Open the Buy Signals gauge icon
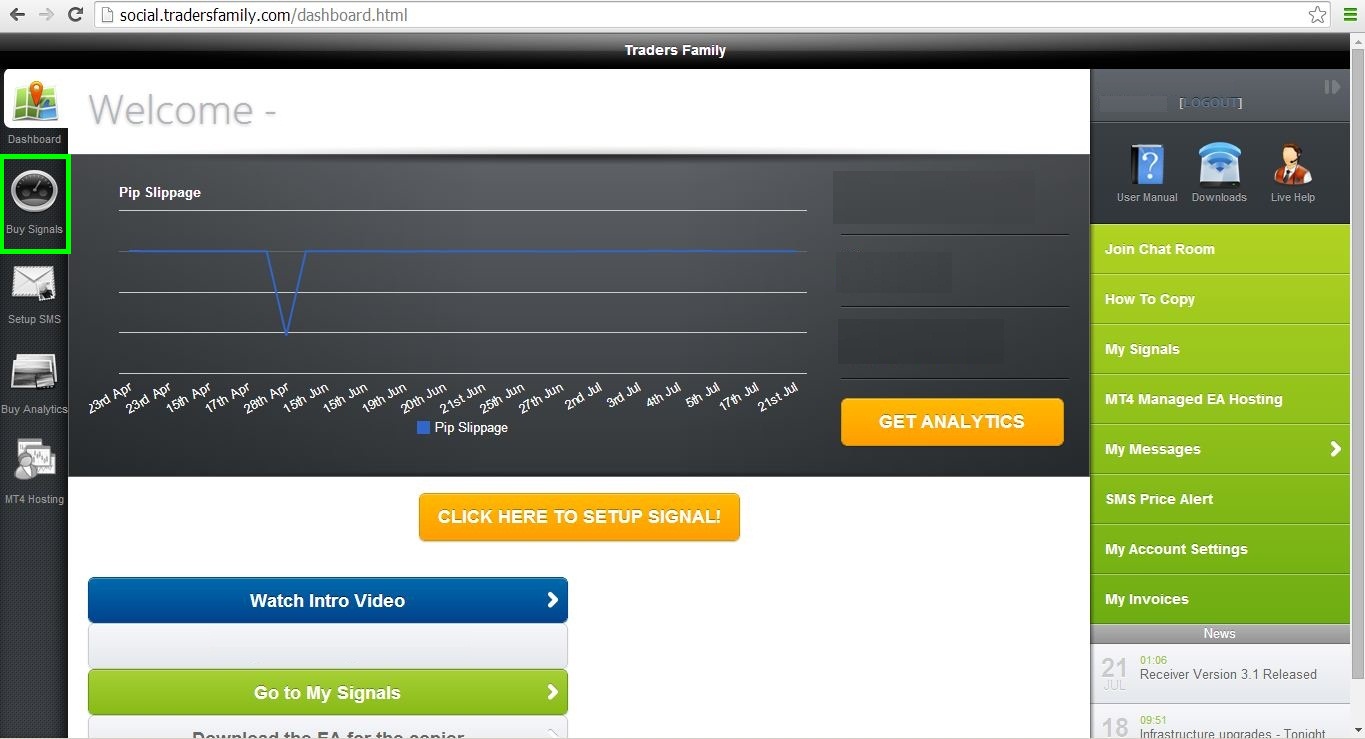The width and height of the screenshot is (1365, 739). 34,192
